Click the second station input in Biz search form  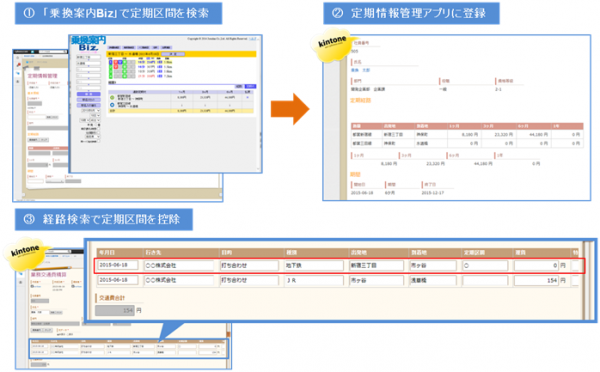[88, 64]
